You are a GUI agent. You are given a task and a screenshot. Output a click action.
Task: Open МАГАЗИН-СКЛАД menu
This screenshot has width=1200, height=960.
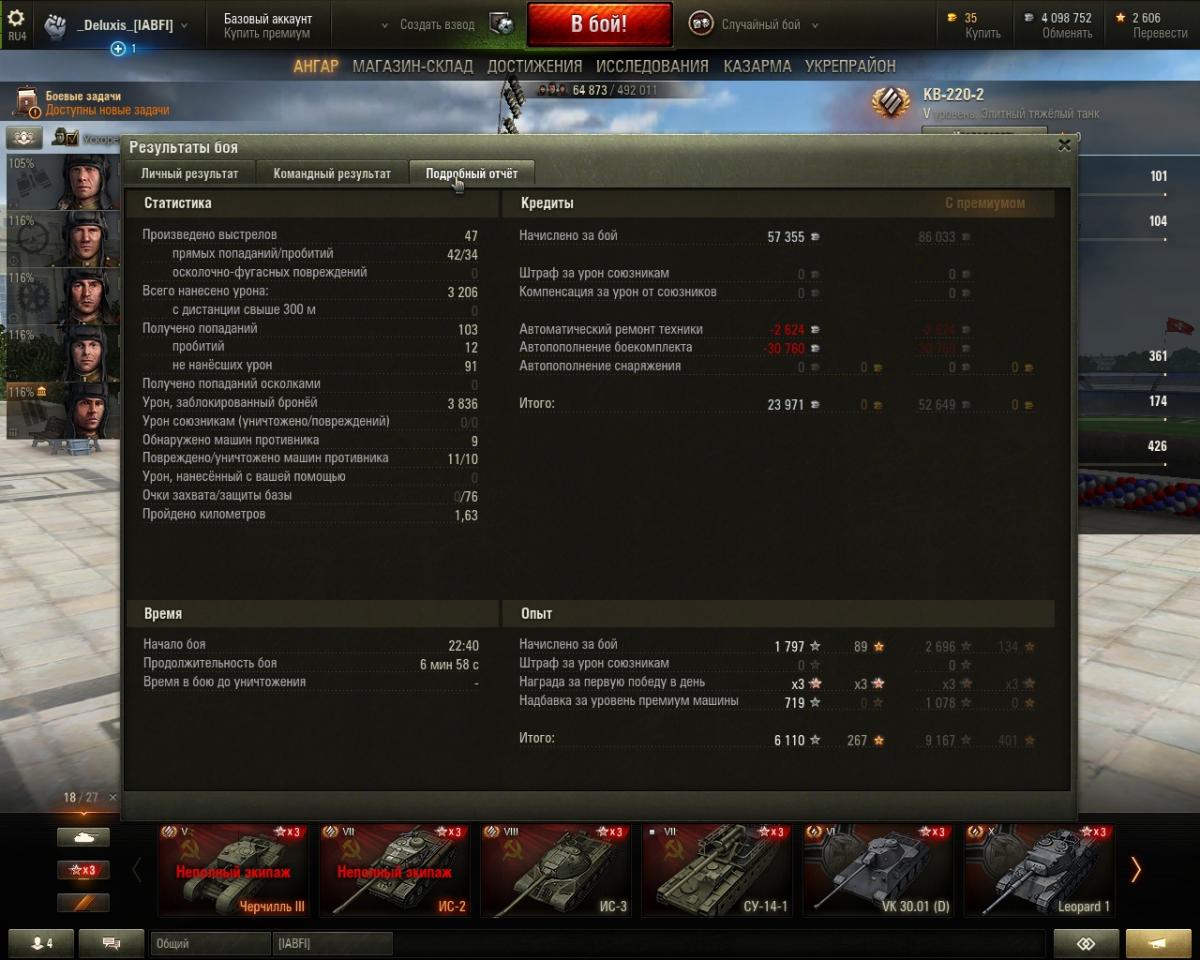412,66
